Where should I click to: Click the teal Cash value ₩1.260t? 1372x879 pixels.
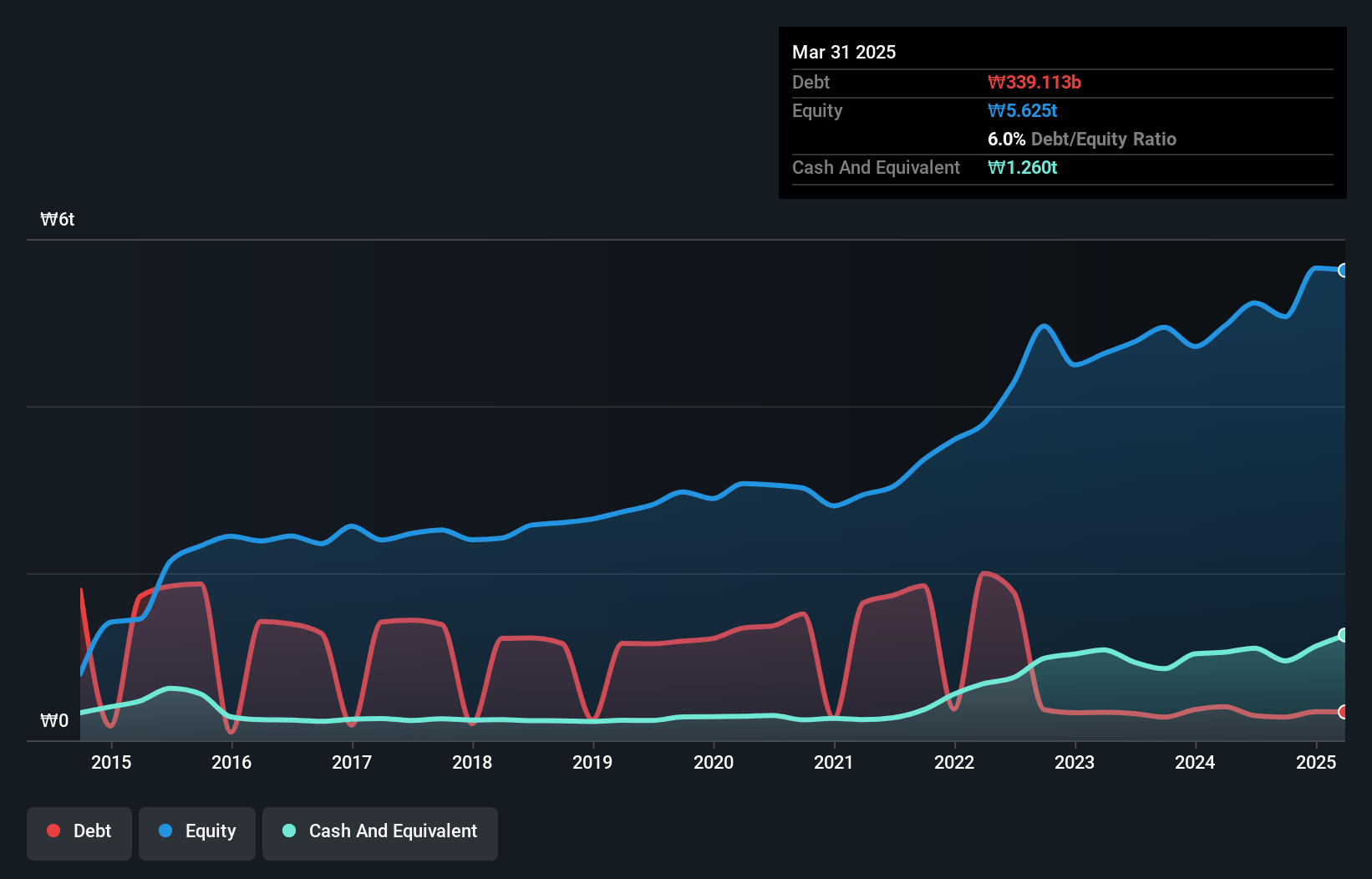1023,167
